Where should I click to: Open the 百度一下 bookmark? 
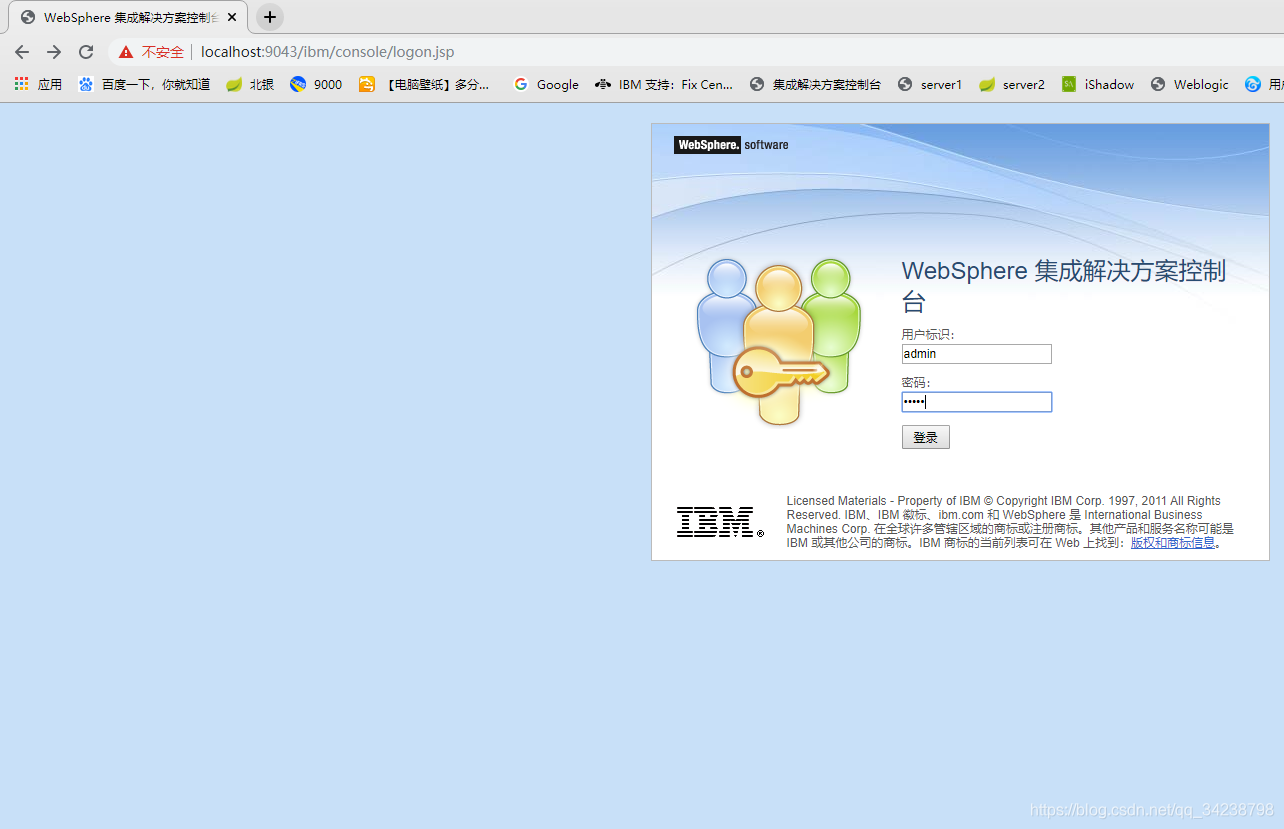click(144, 85)
